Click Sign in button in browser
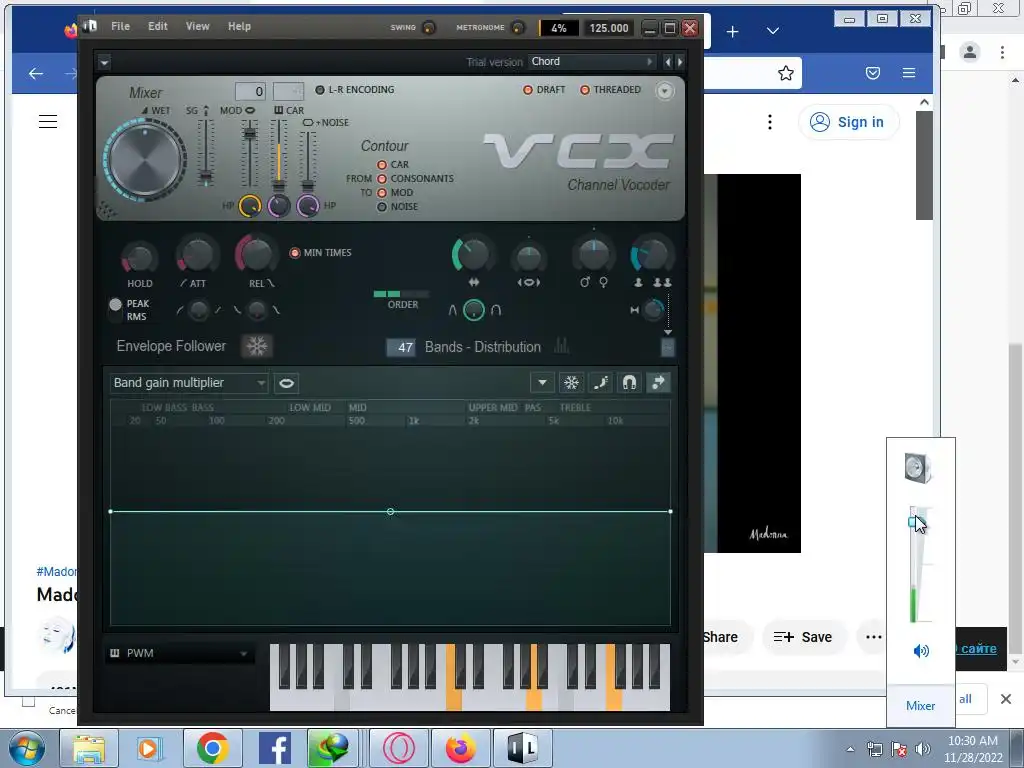 pyautogui.click(x=849, y=122)
